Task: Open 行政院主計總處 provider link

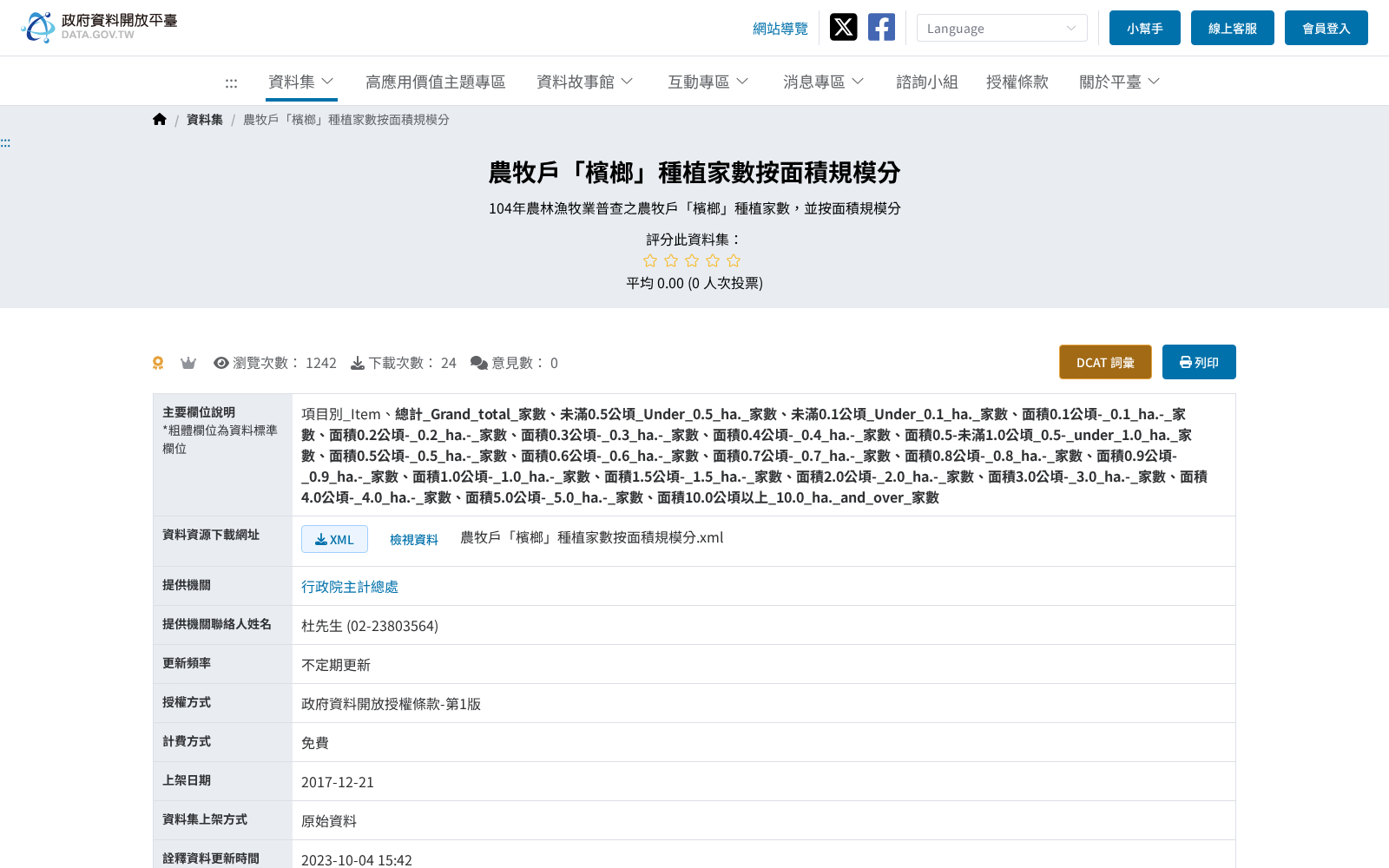Action: click(350, 587)
